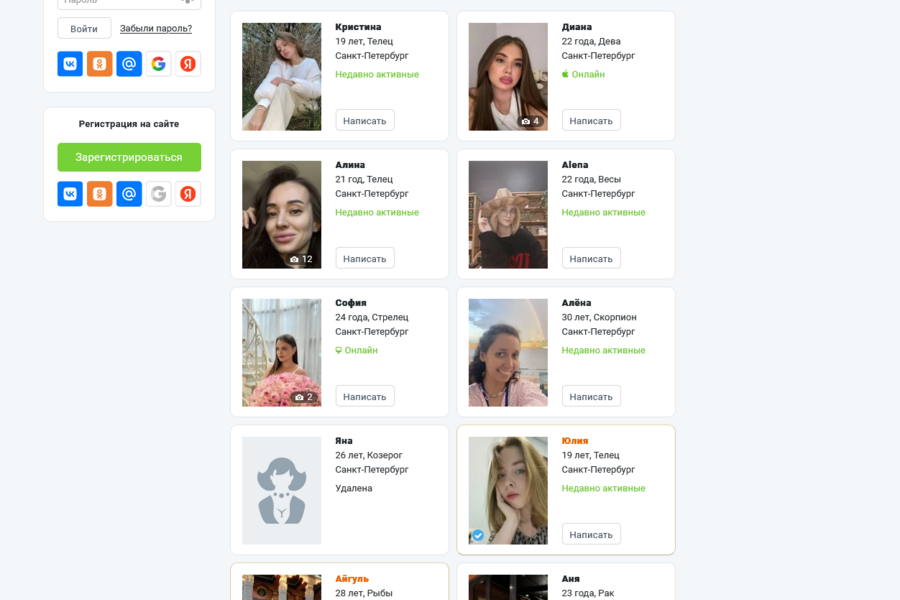Screen dimensions: 900x600
Task: Open the profile name Алёна
Action: [576, 303]
